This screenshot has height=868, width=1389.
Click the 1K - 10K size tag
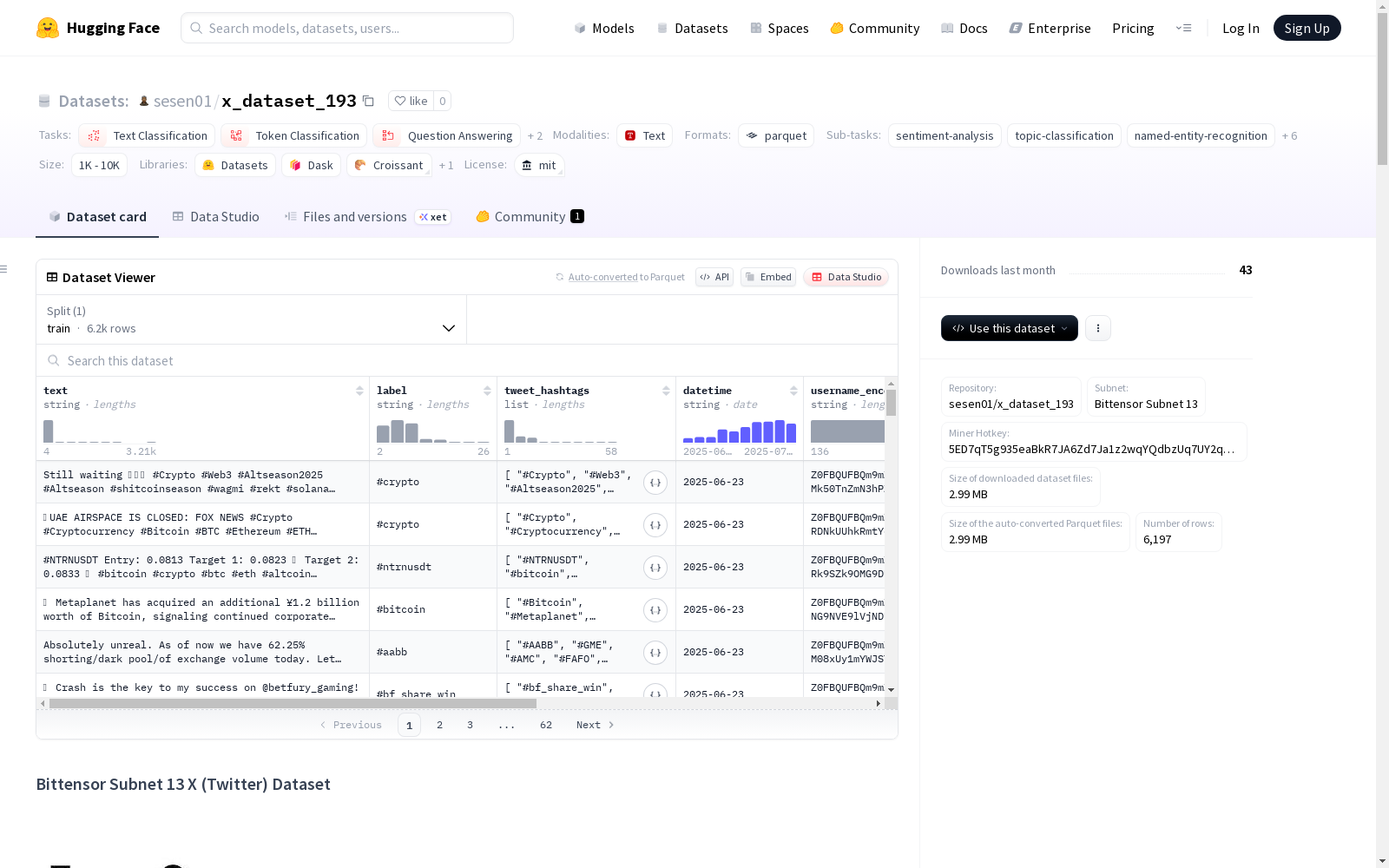tap(99, 165)
